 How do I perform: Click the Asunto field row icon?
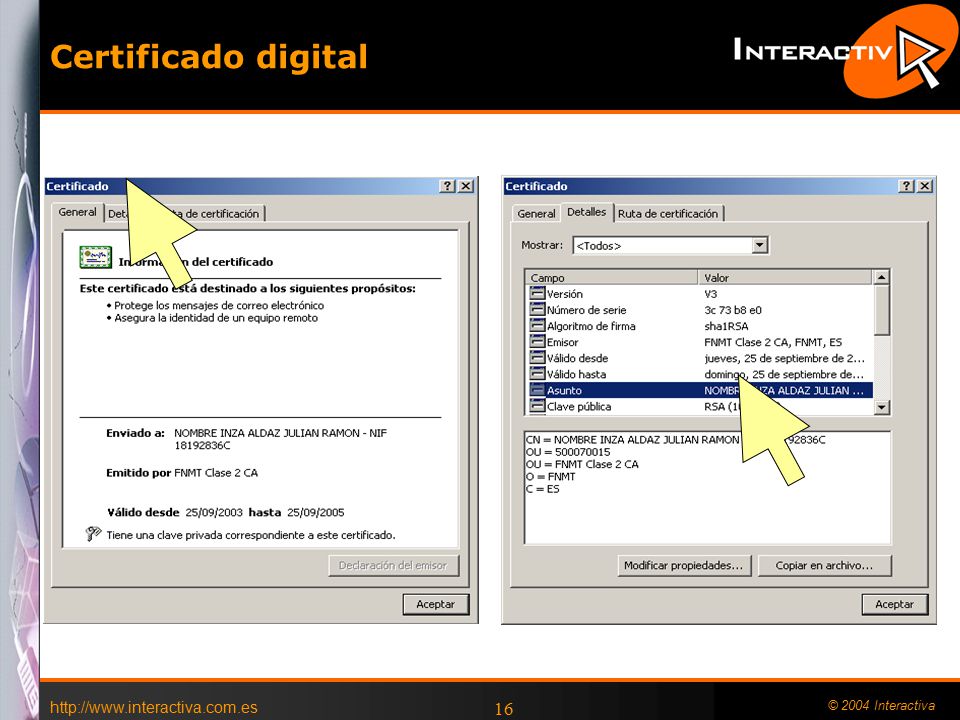tap(537, 390)
